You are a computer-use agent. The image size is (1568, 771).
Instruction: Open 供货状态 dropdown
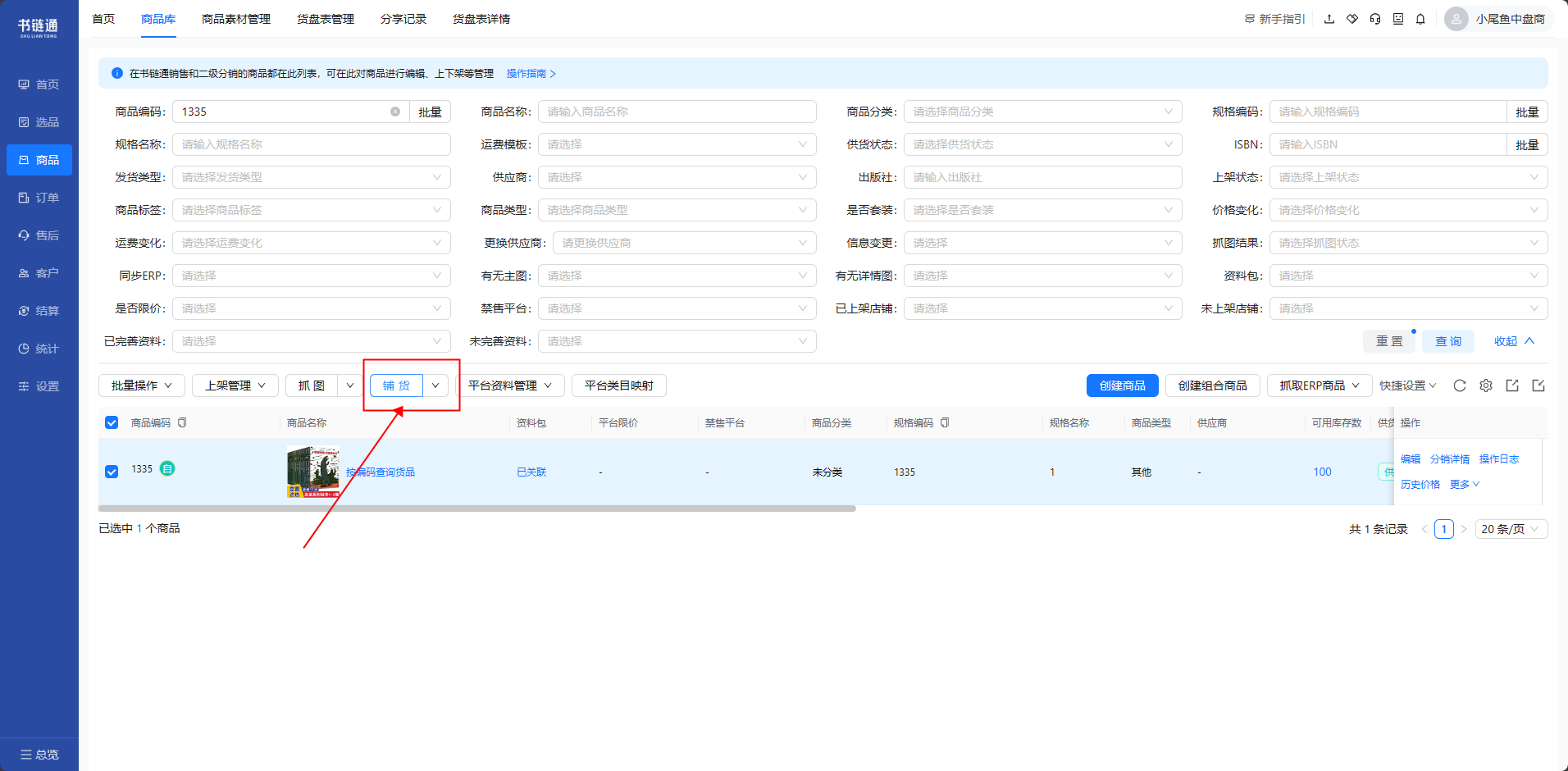1043,144
